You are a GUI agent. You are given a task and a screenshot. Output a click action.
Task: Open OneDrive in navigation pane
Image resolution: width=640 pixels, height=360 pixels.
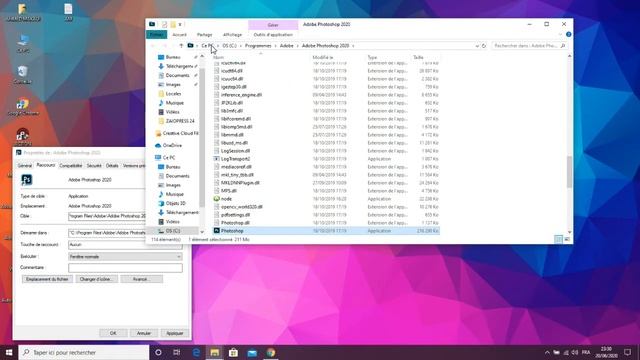click(x=172, y=145)
